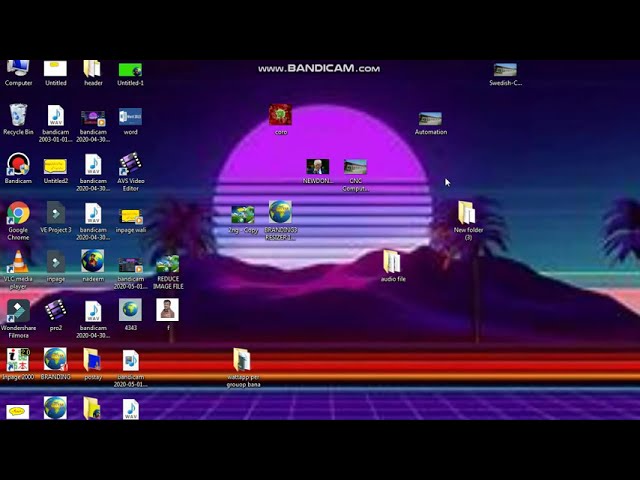Select bandicam 2020-05-01 audio file beside postay

pos(131,367)
